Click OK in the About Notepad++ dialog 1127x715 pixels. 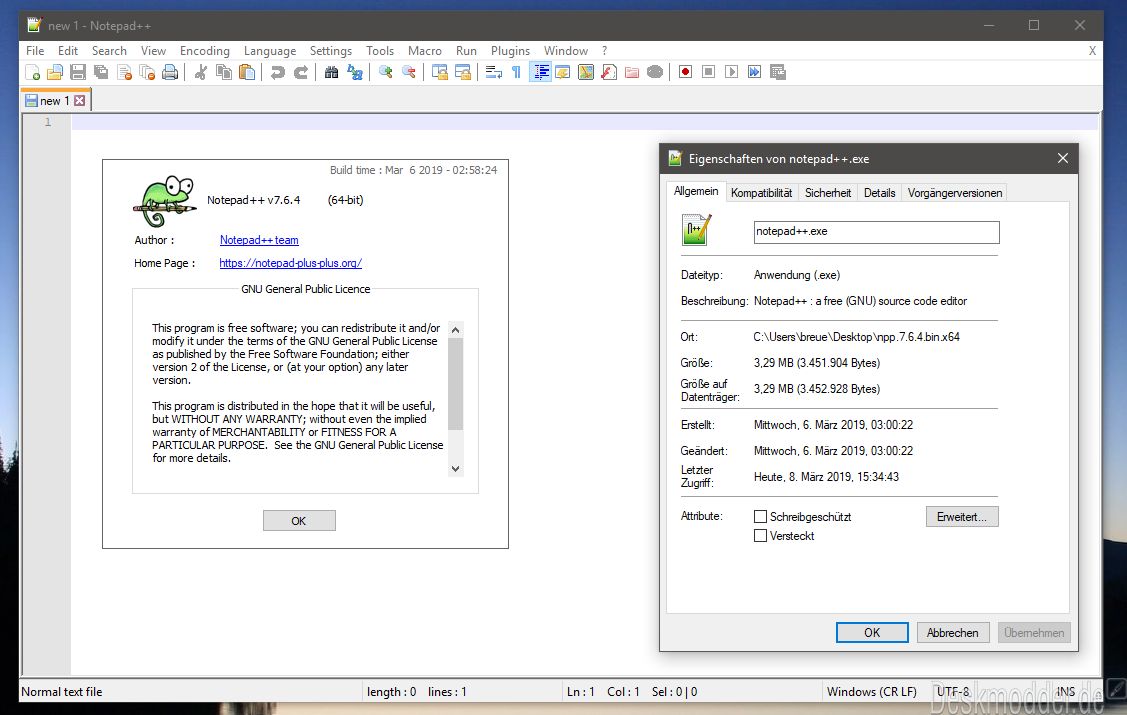tap(299, 521)
